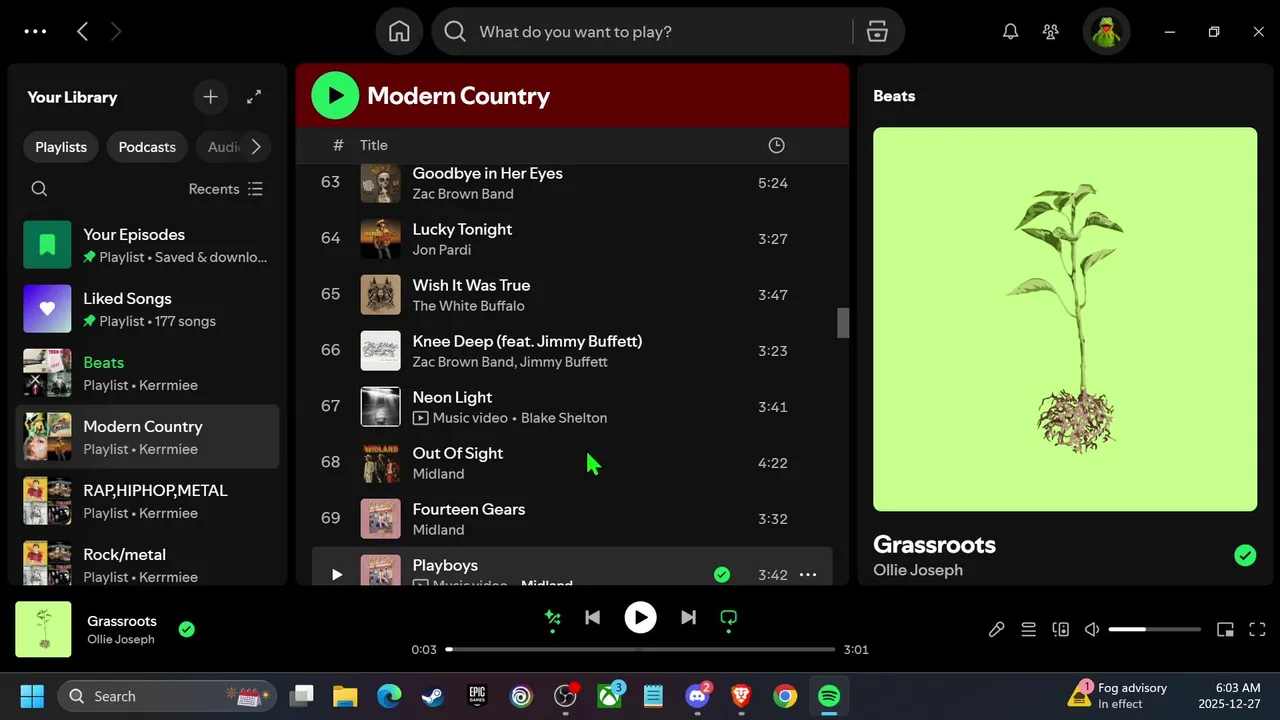Go back with the left arrow
This screenshot has width=1280, height=720.
(x=83, y=32)
